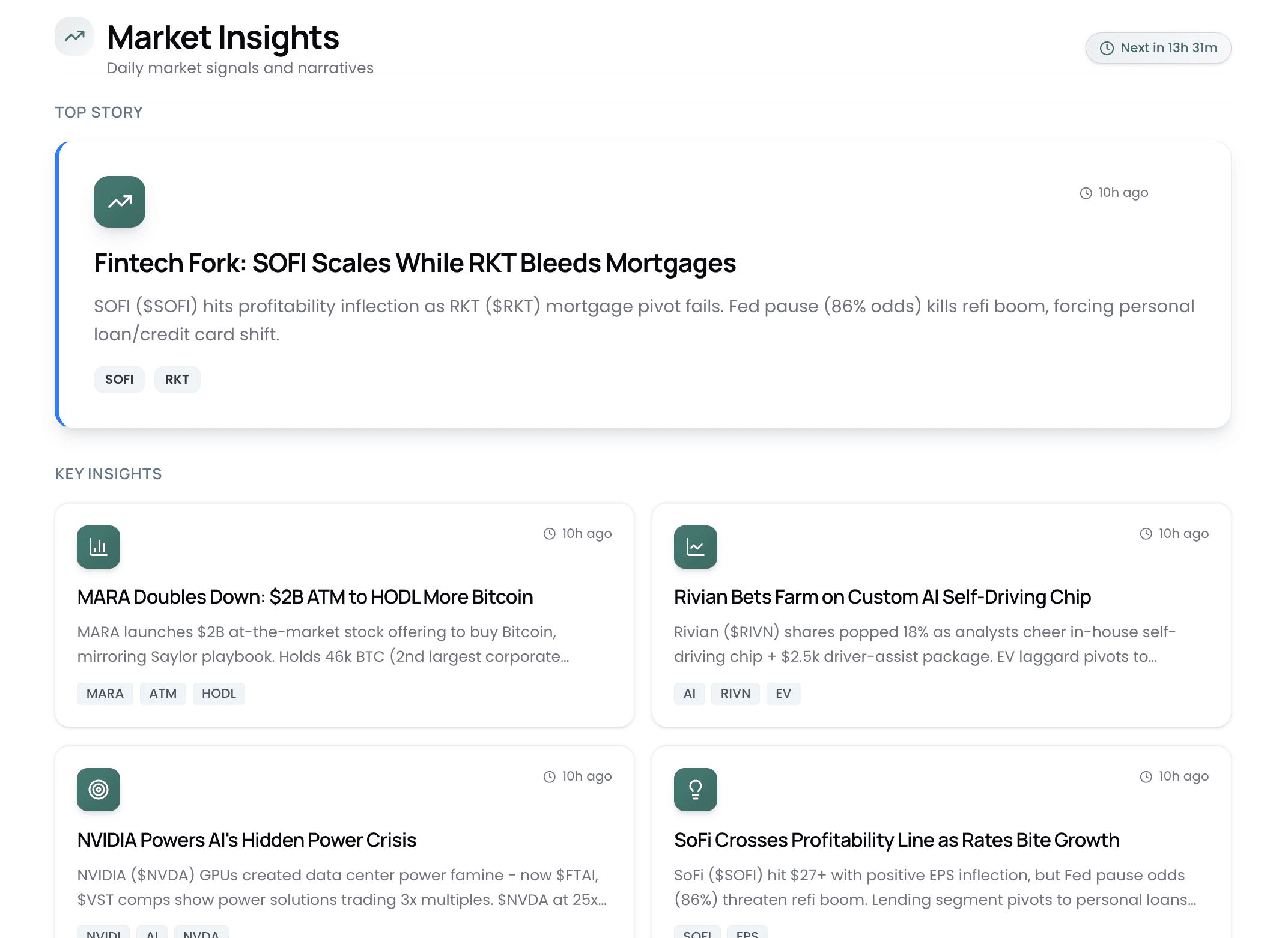Click the EV tag on the Rivian card
This screenshot has width=1288, height=938.
(x=783, y=694)
